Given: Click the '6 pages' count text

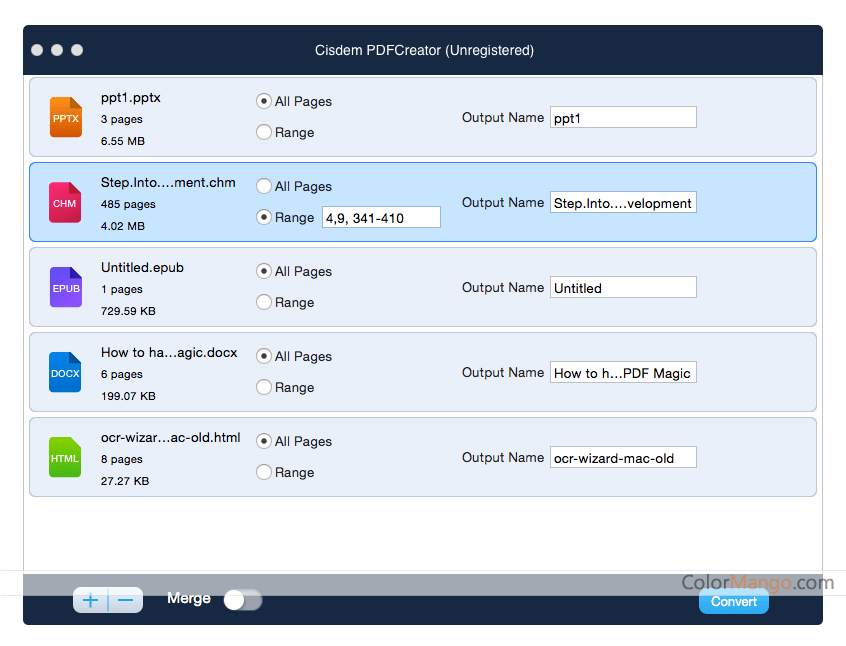Looking at the screenshot, I should (121, 374).
